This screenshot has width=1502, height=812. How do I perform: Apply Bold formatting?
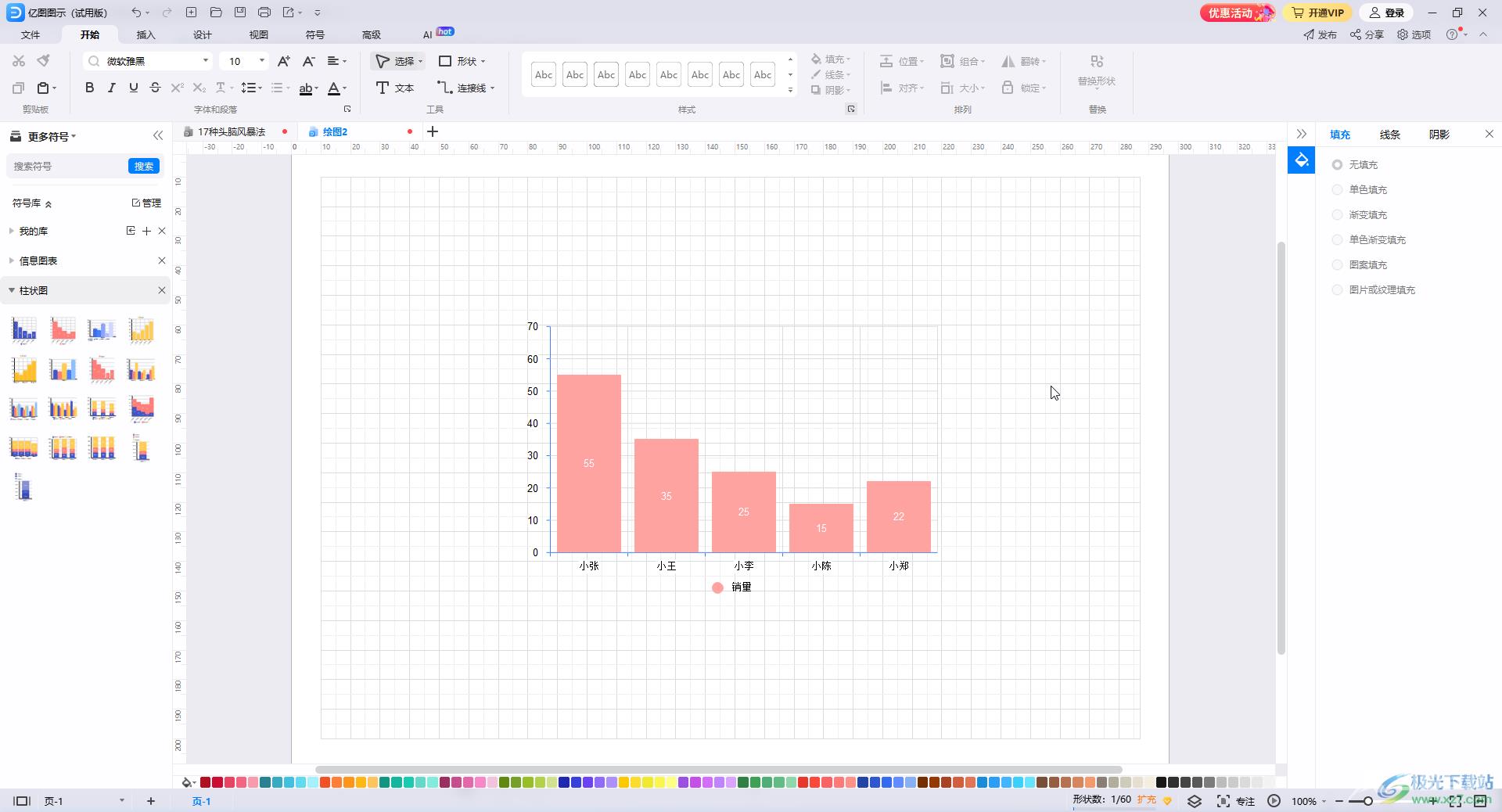click(x=89, y=88)
